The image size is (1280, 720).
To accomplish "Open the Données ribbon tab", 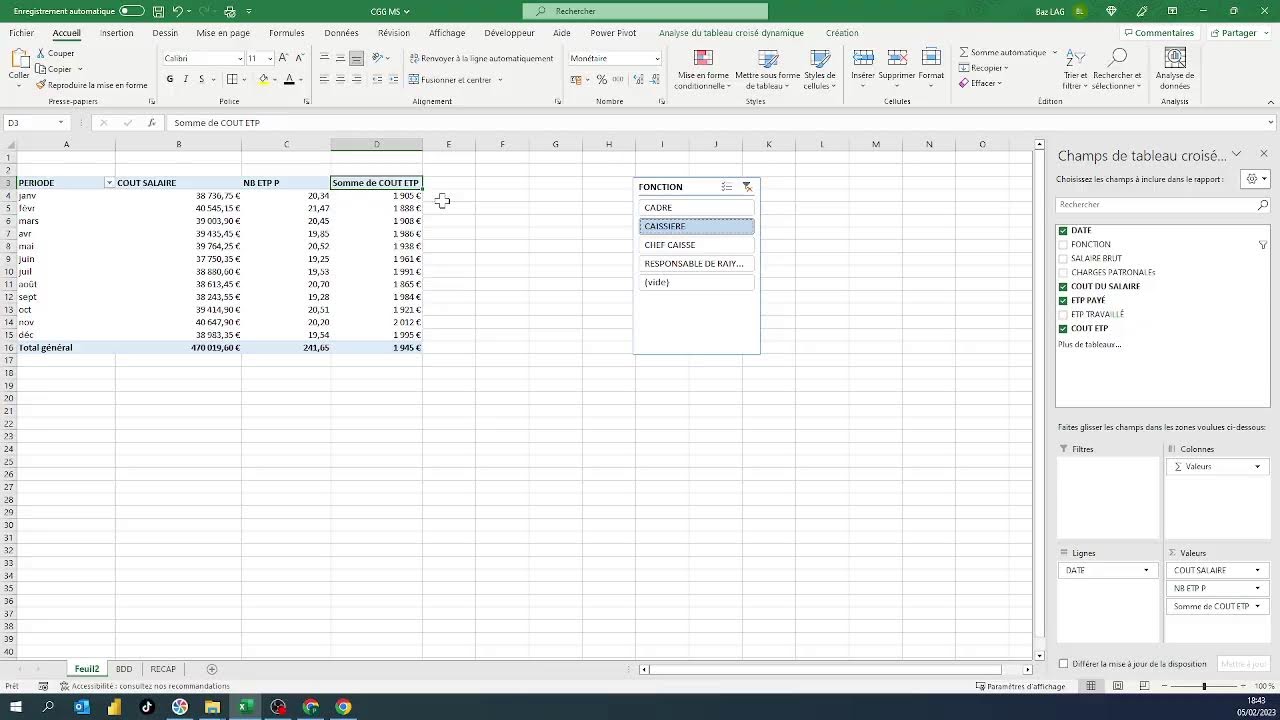I will pos(341,33).
